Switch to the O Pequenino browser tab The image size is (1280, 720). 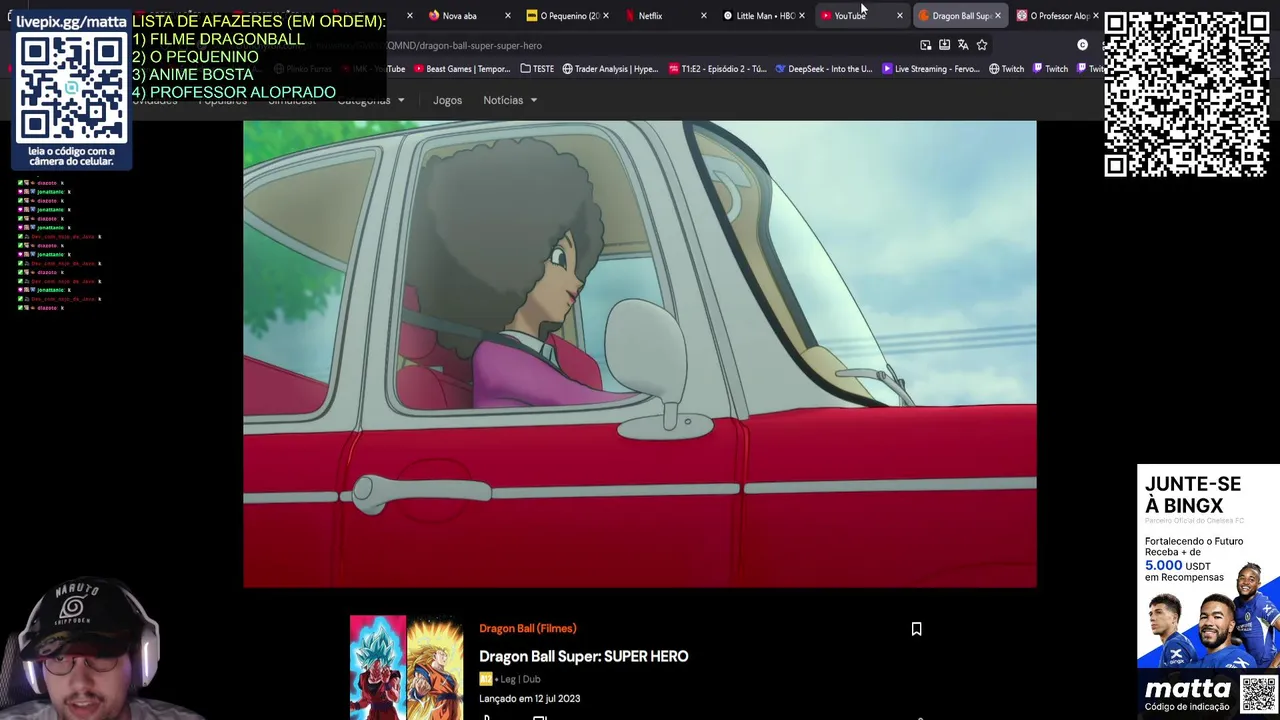click(x=568, y=16)
